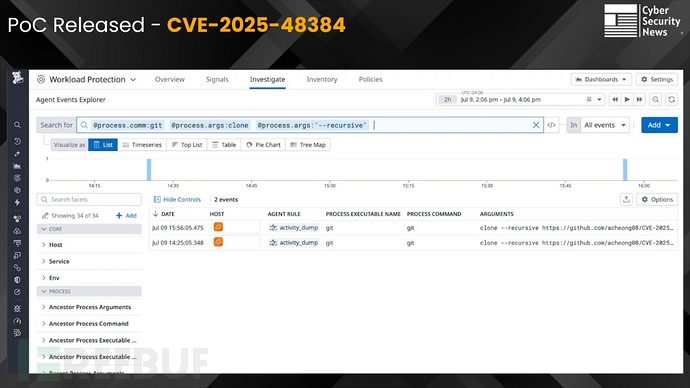
Task: Click the Search facets field
Action: [89, 199]
